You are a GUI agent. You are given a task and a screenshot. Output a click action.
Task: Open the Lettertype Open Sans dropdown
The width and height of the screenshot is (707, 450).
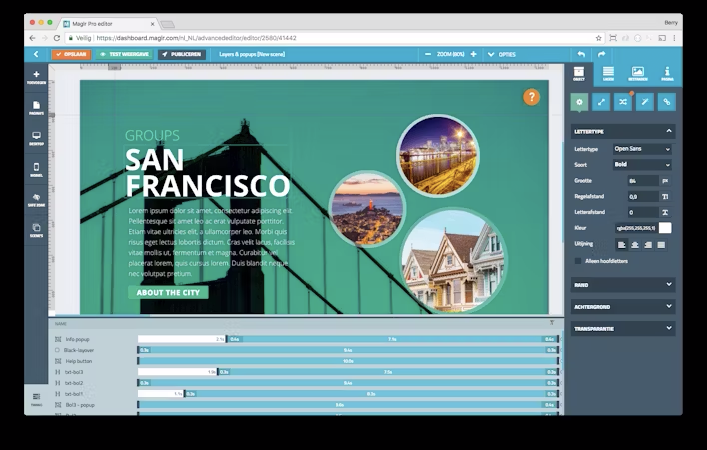pyautogui.click(x=641, y=149)
